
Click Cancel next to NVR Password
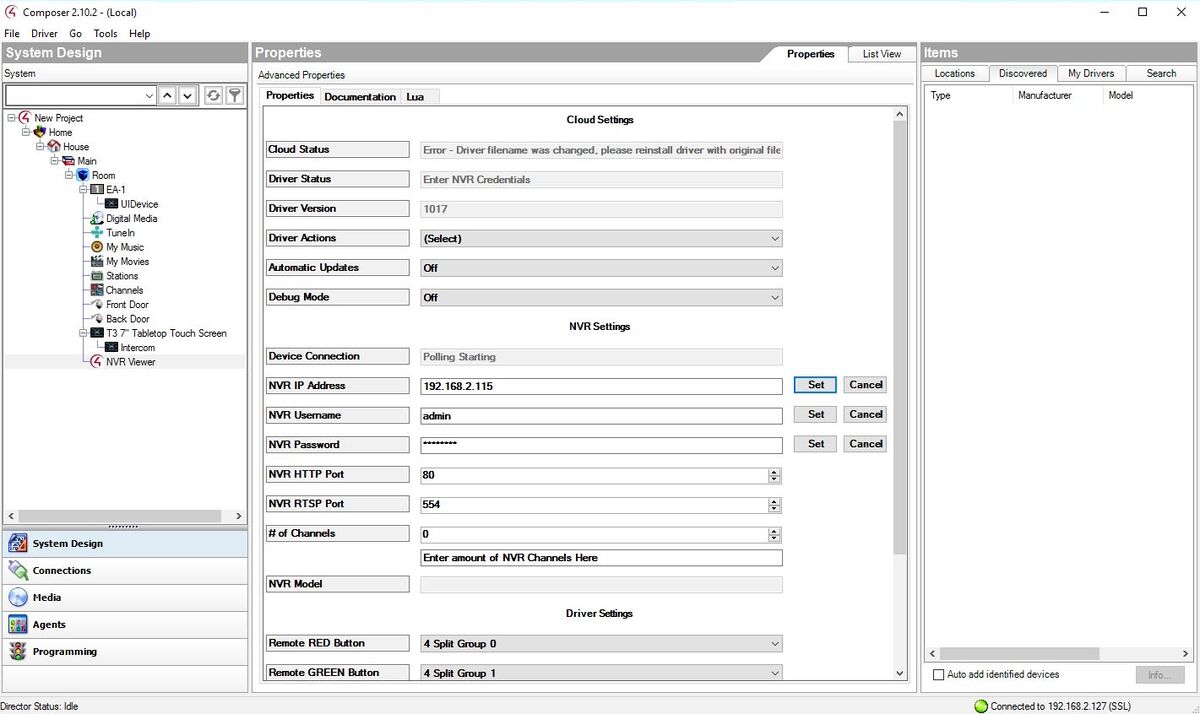coord(865,444)
